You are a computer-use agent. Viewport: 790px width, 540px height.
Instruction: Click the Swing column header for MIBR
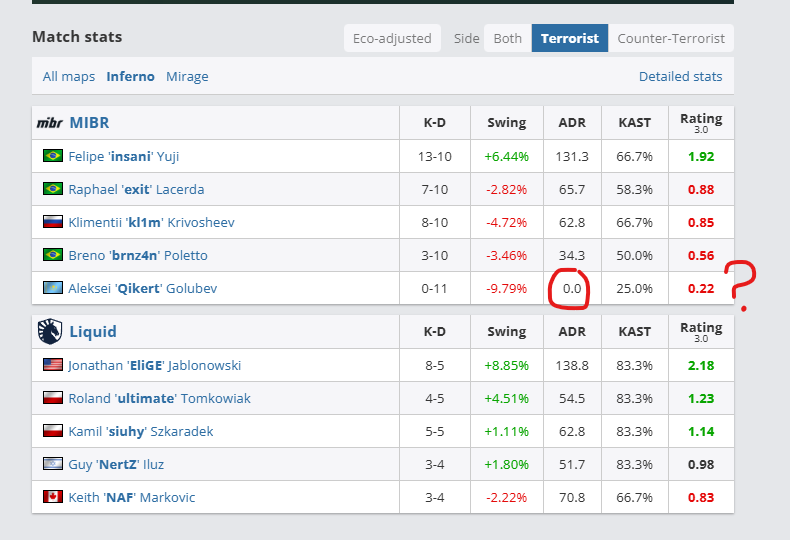click(x=506, y=123)
